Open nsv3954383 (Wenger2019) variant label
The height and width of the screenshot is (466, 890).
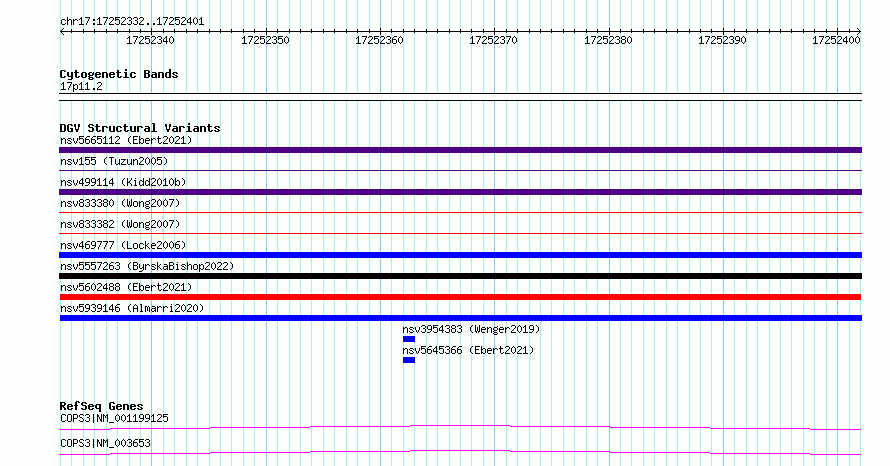(x=471, y=329)
